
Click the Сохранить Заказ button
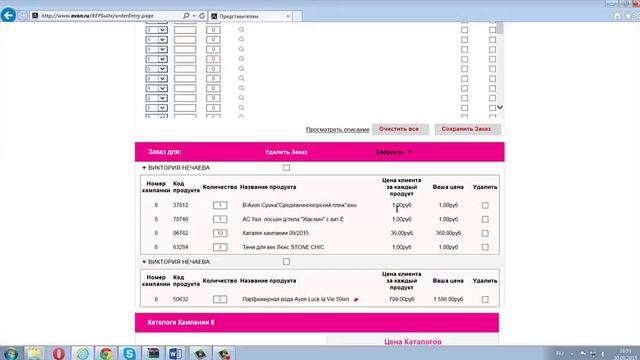[x=467, y=129]
